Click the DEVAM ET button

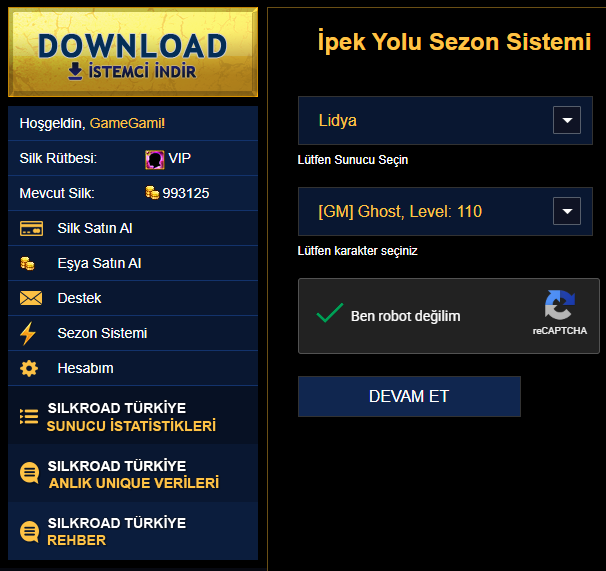(409, 396)
